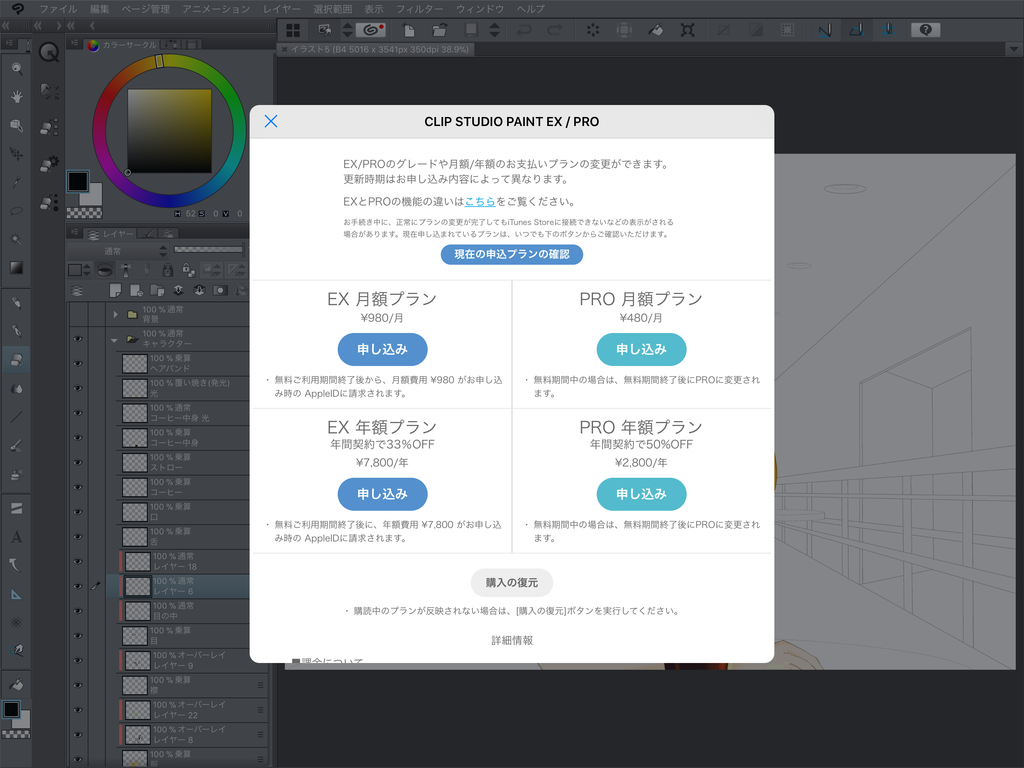Select the コーヒー中身 光 layer row
Screen dimensions: 1024x768
(x=184, y=413)
